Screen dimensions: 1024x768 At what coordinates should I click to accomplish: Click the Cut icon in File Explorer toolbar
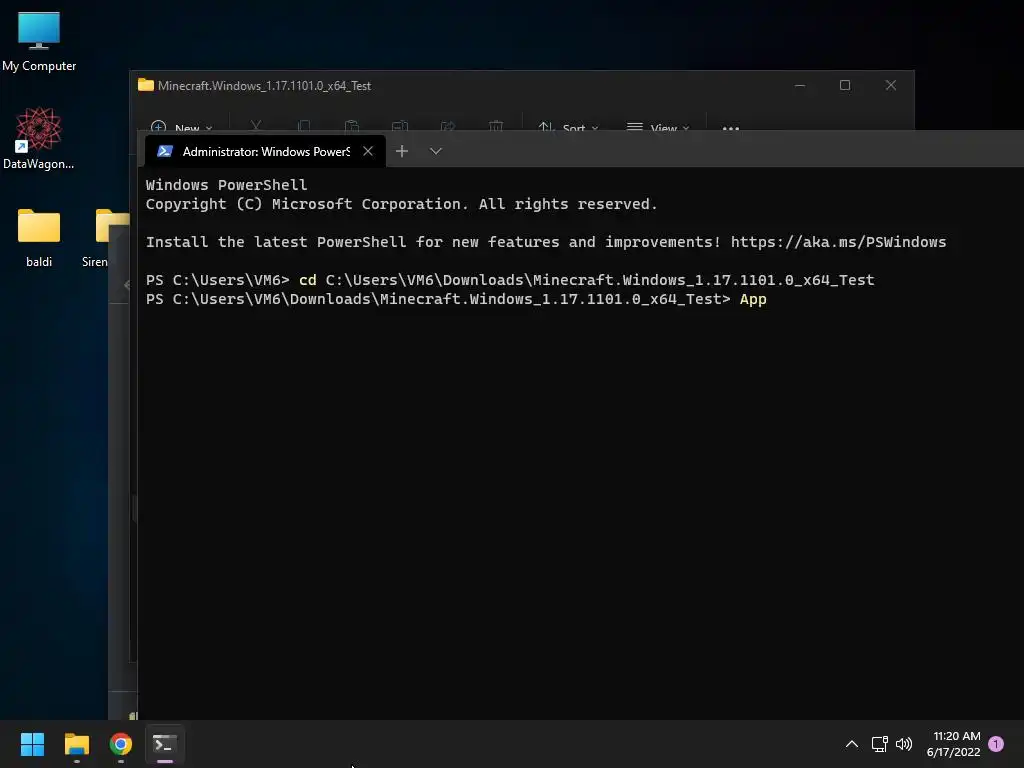pyautogui.click(x=256, y=126)
